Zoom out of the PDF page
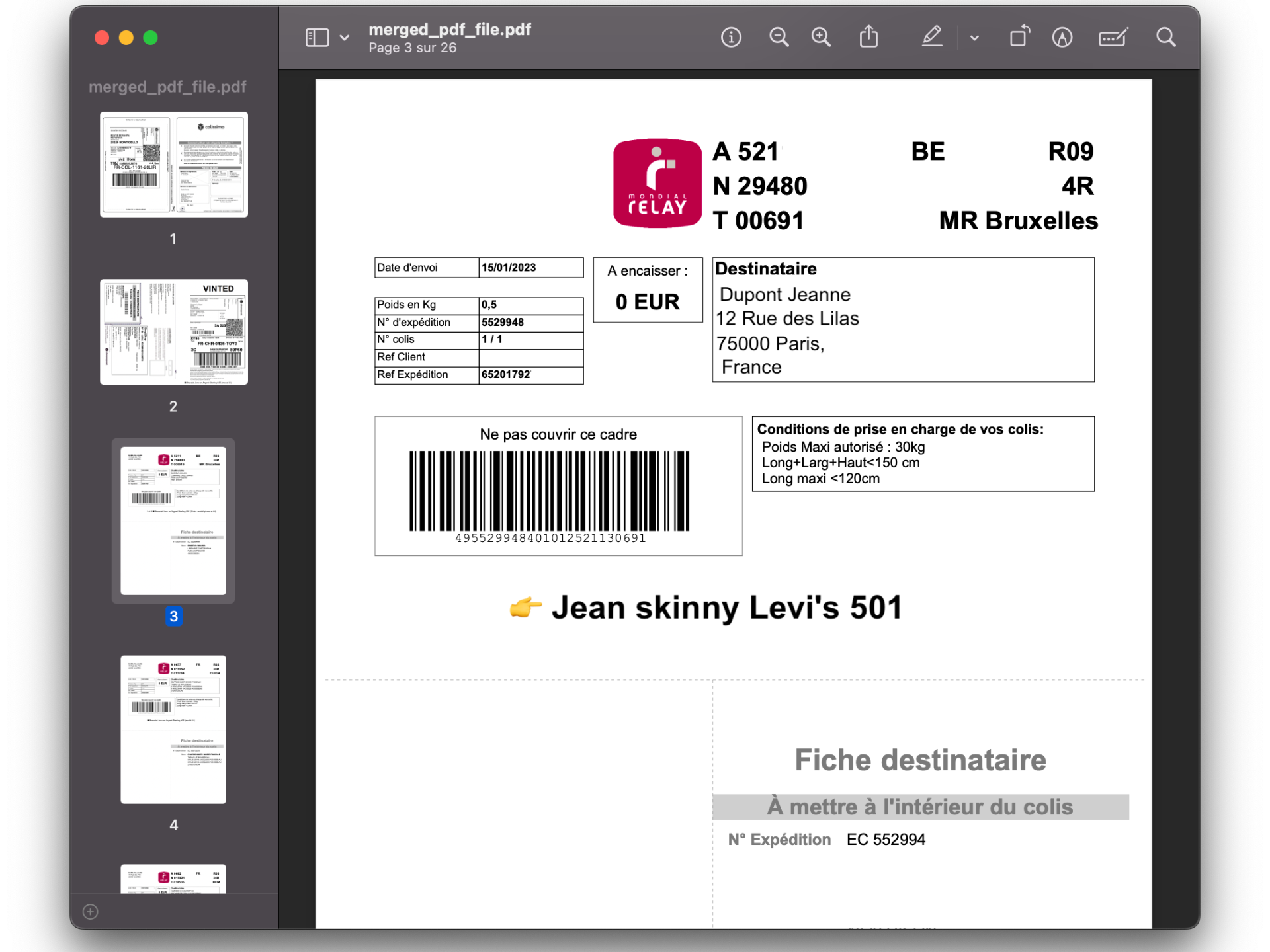 (779, 38)
